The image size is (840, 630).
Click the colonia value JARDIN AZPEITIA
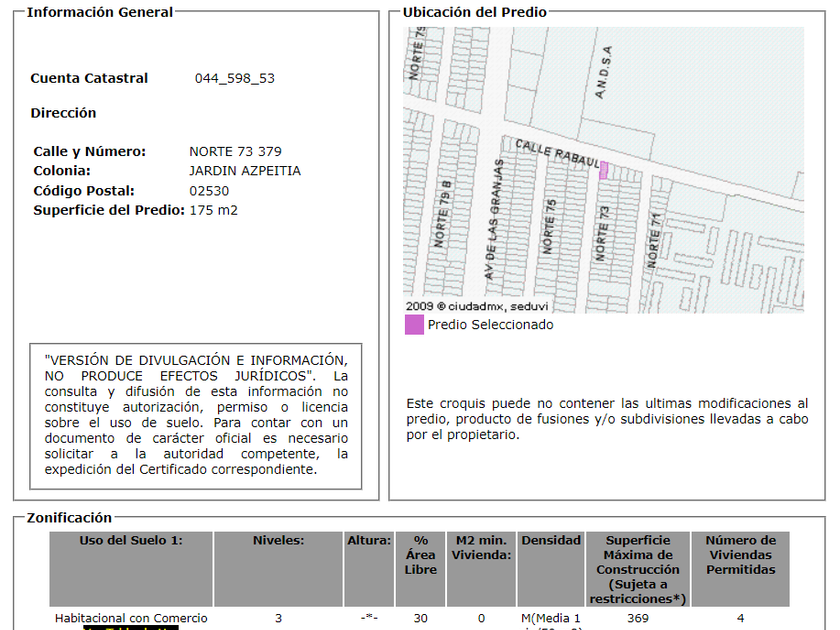click(x=245, y=171)
